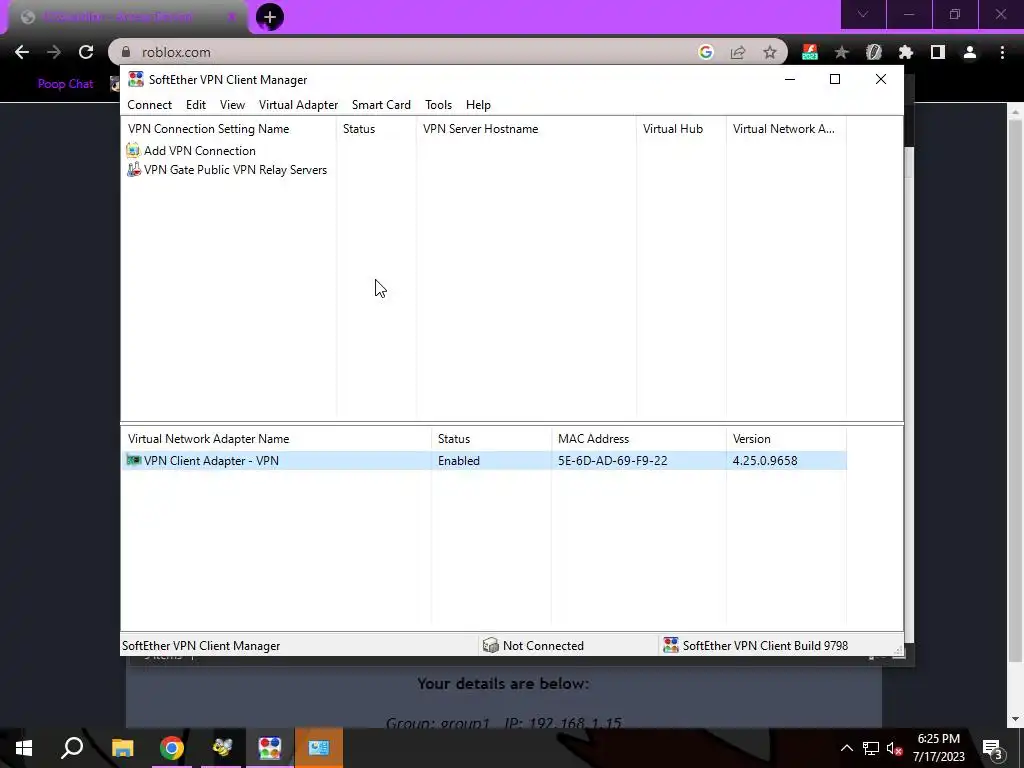Image resolution: width=1024 pixels, height=768 pixels.
Task: Click the grey star extension icon
Action: click(842, 52)
